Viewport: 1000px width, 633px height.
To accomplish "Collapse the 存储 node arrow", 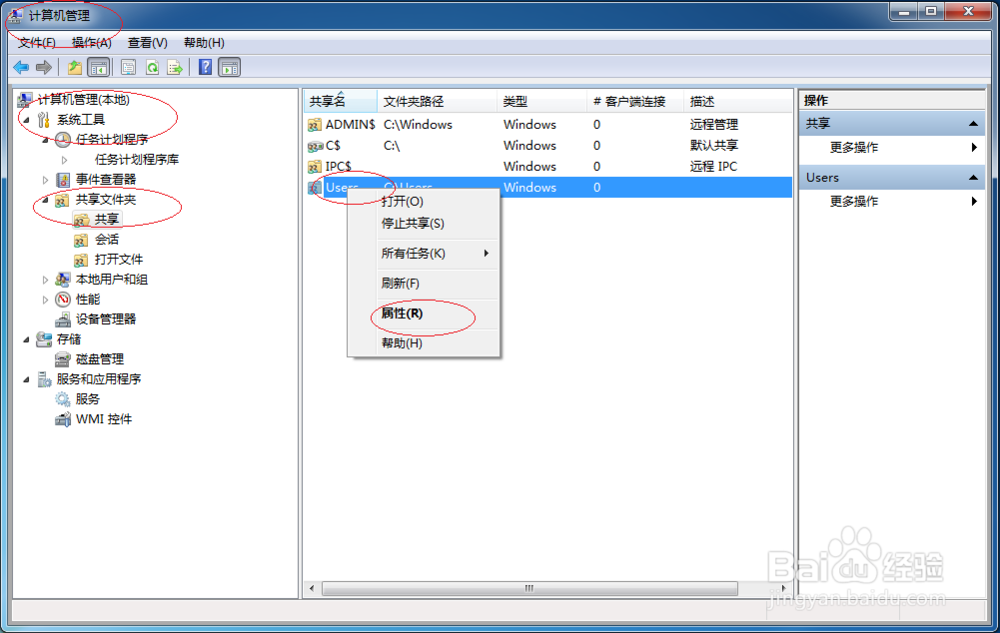I will (x=27, y=340).
